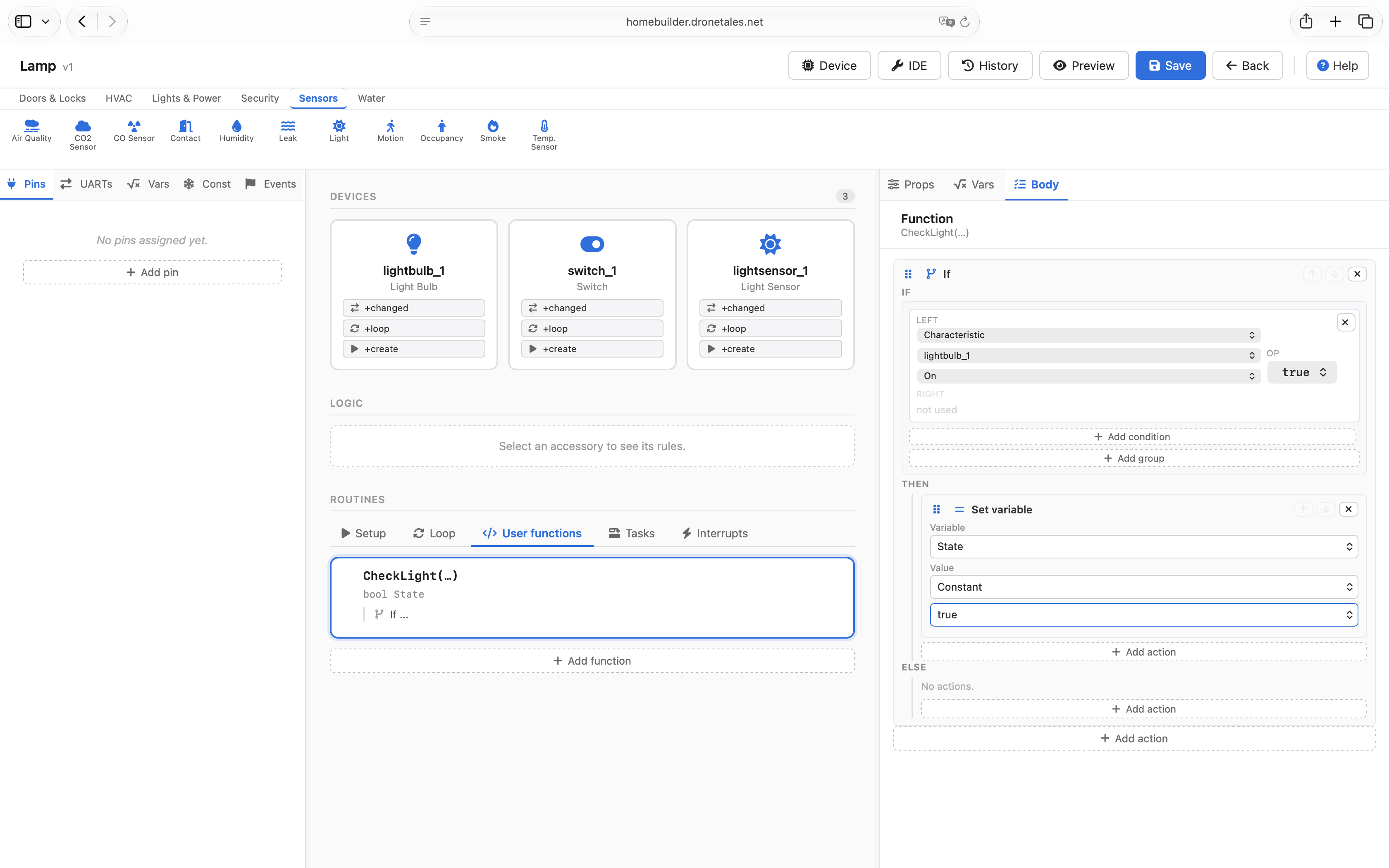
Task: Grab the If block drag handle
Action: [908, 274]
